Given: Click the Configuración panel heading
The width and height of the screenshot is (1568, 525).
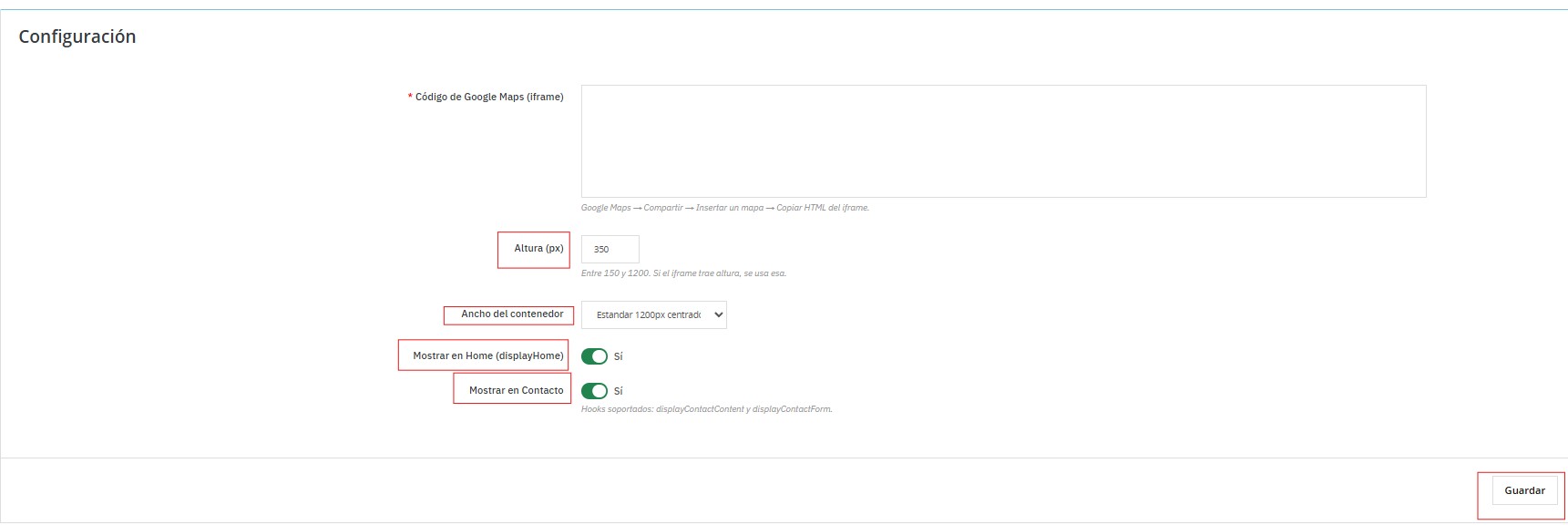Looking at the screenshot, I should pos(77,36).
